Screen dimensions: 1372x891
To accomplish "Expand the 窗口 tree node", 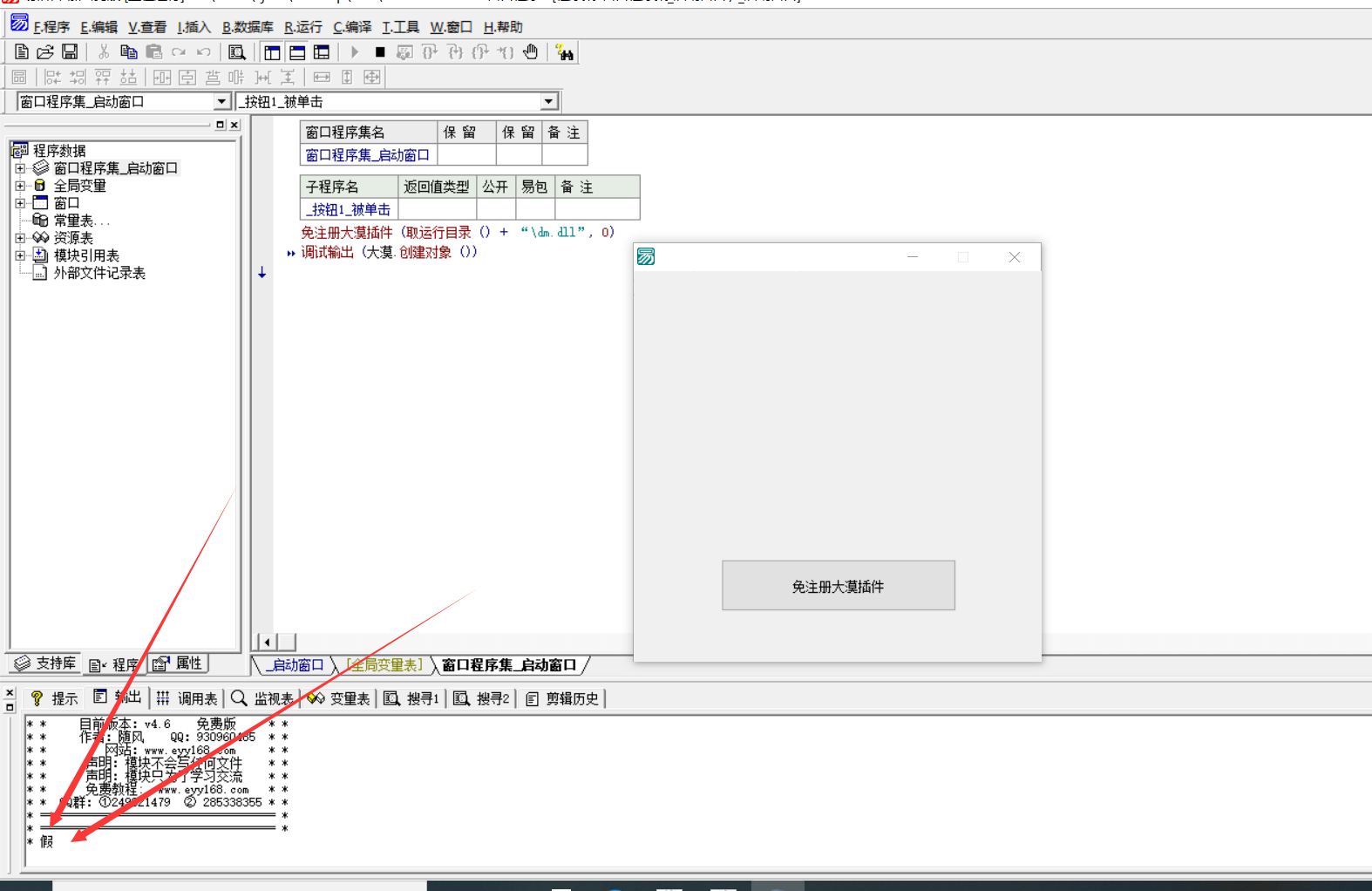I will tap(20, 203).
